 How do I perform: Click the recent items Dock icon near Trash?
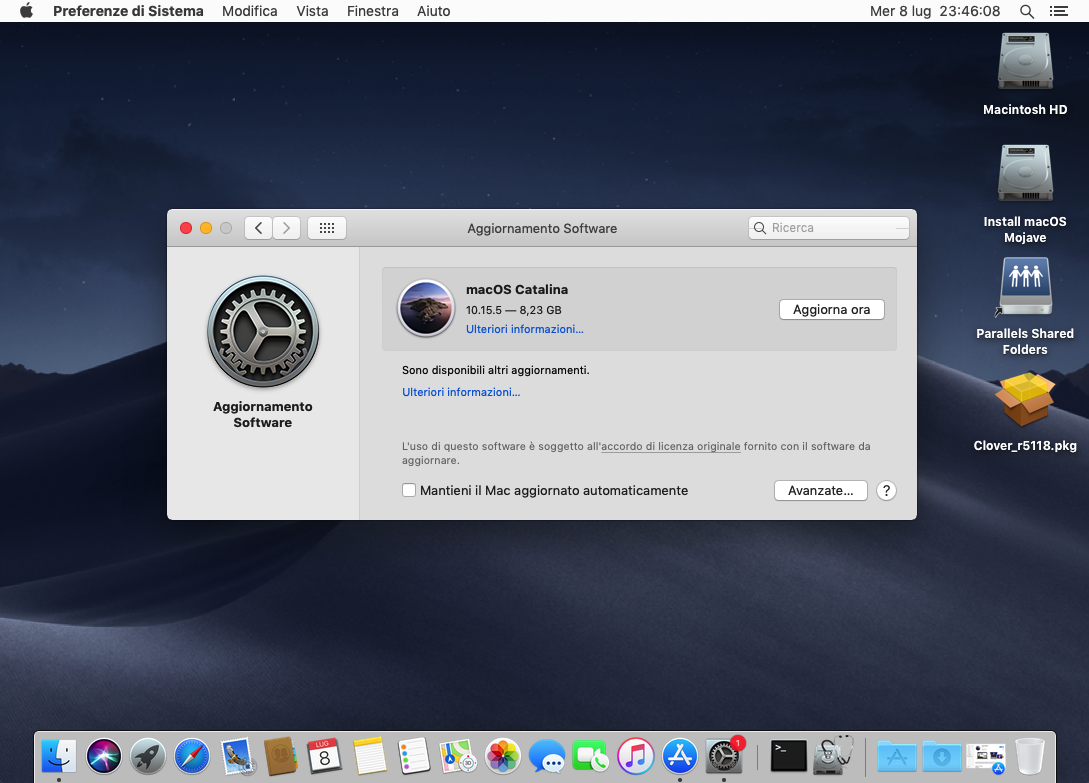[986, 757]
